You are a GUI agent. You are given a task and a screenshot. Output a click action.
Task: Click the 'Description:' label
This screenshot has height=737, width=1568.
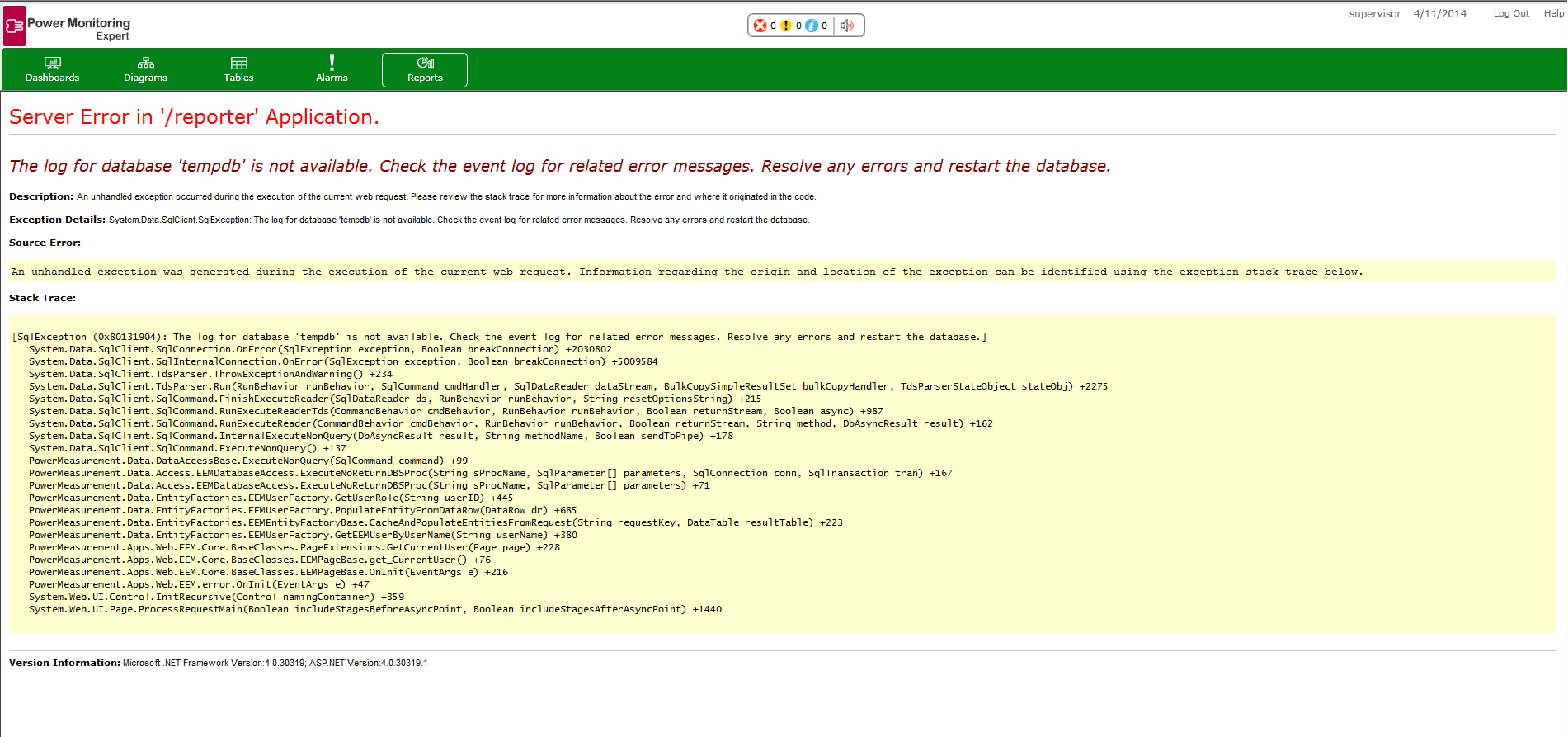click(41, 196)
